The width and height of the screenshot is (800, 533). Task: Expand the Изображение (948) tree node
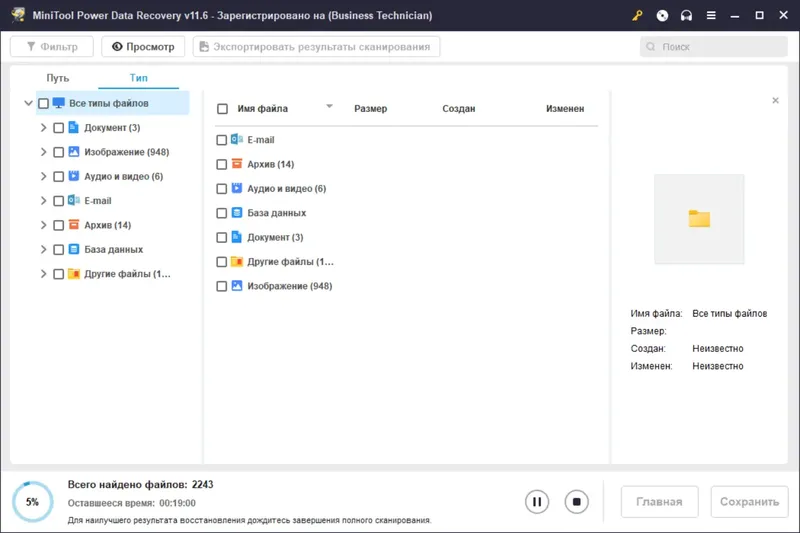43,152
